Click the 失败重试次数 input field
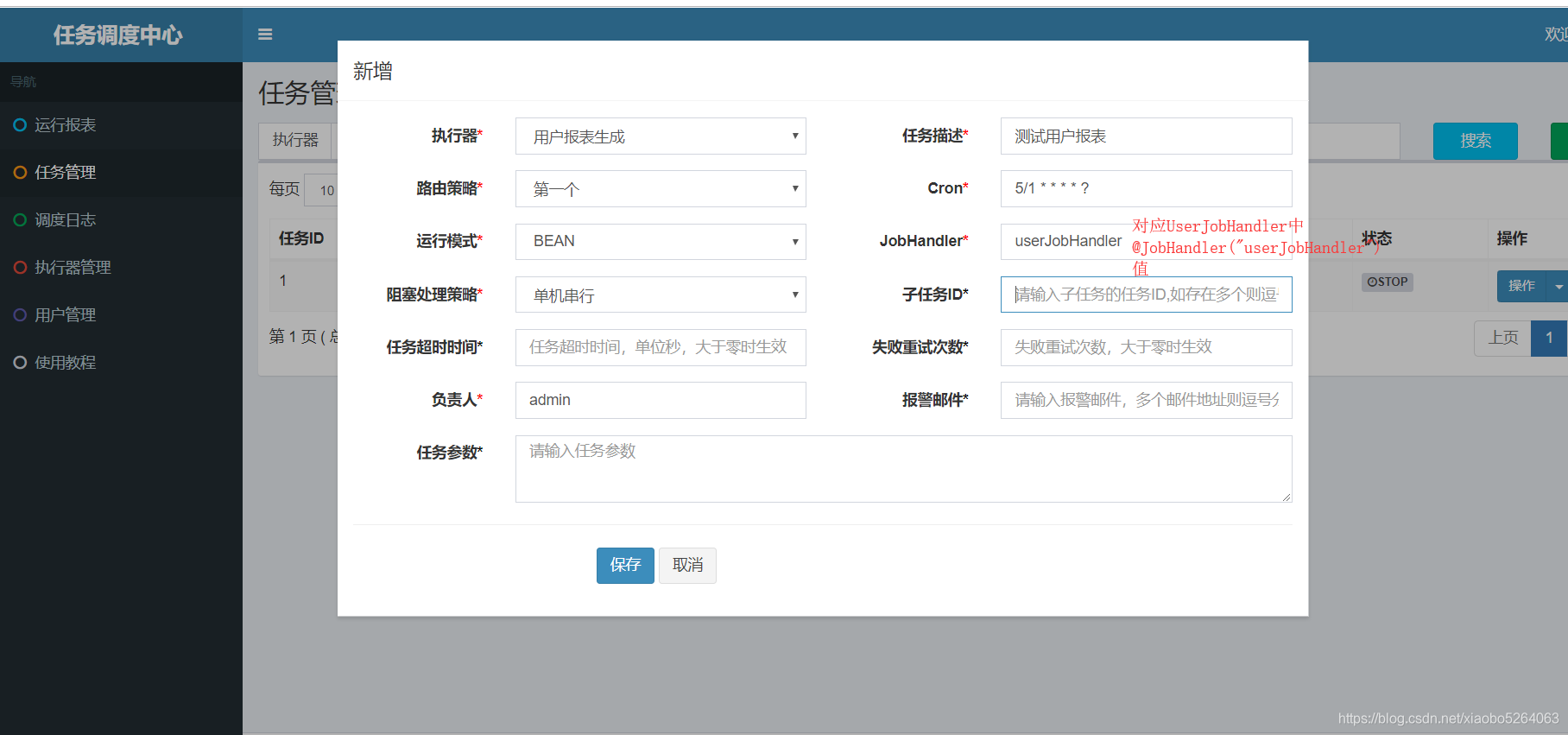1568x735 pixels. [x=1146, y=347]
